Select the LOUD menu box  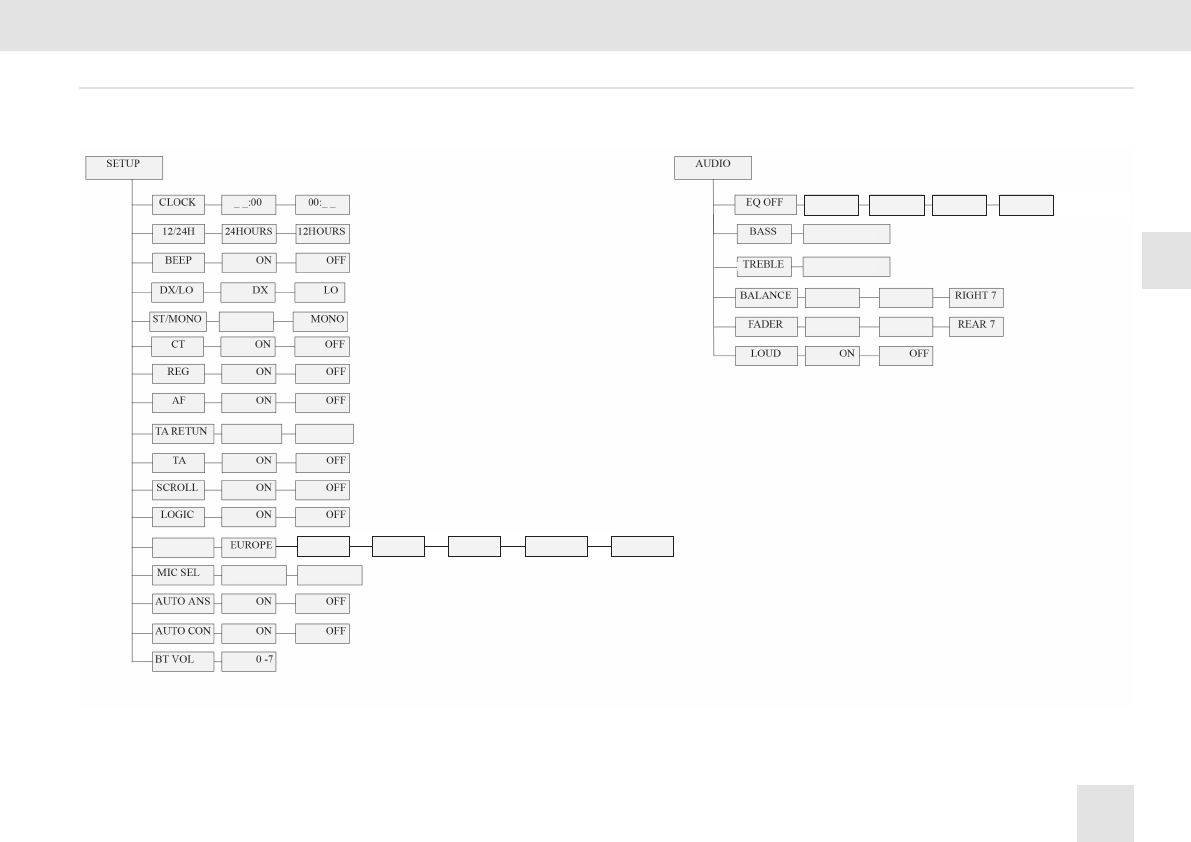click(766, 355)
